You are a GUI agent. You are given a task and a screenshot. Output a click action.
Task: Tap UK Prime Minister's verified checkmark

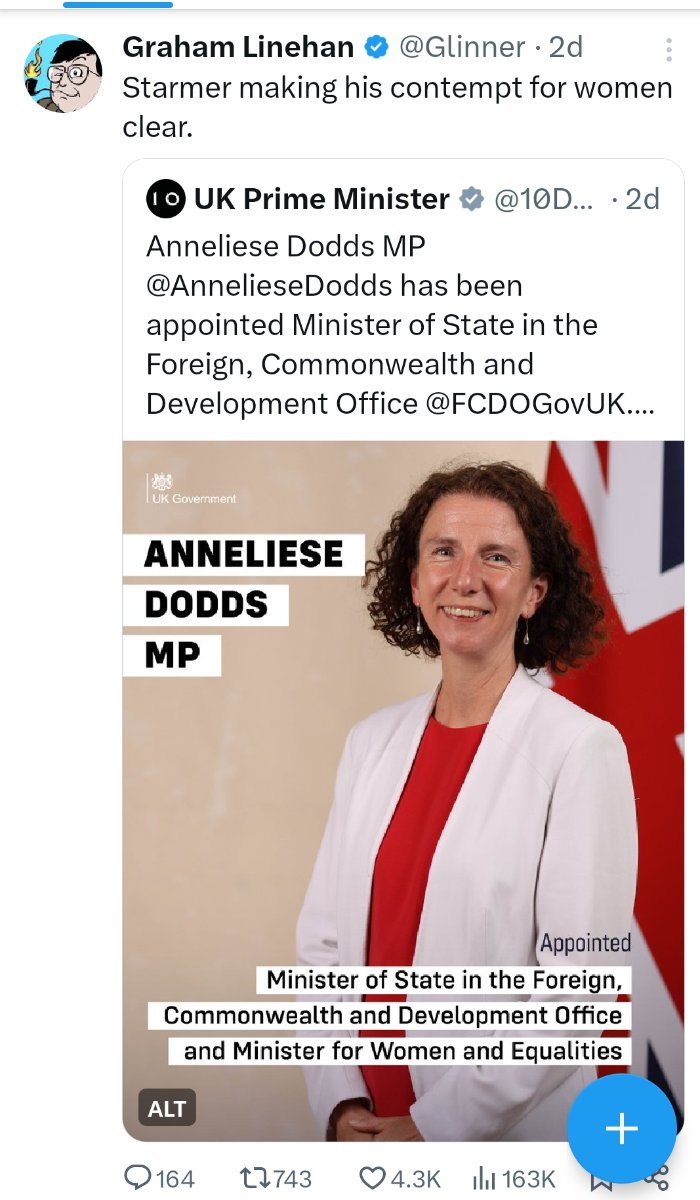pyautogui.click(x=471, y=199)
